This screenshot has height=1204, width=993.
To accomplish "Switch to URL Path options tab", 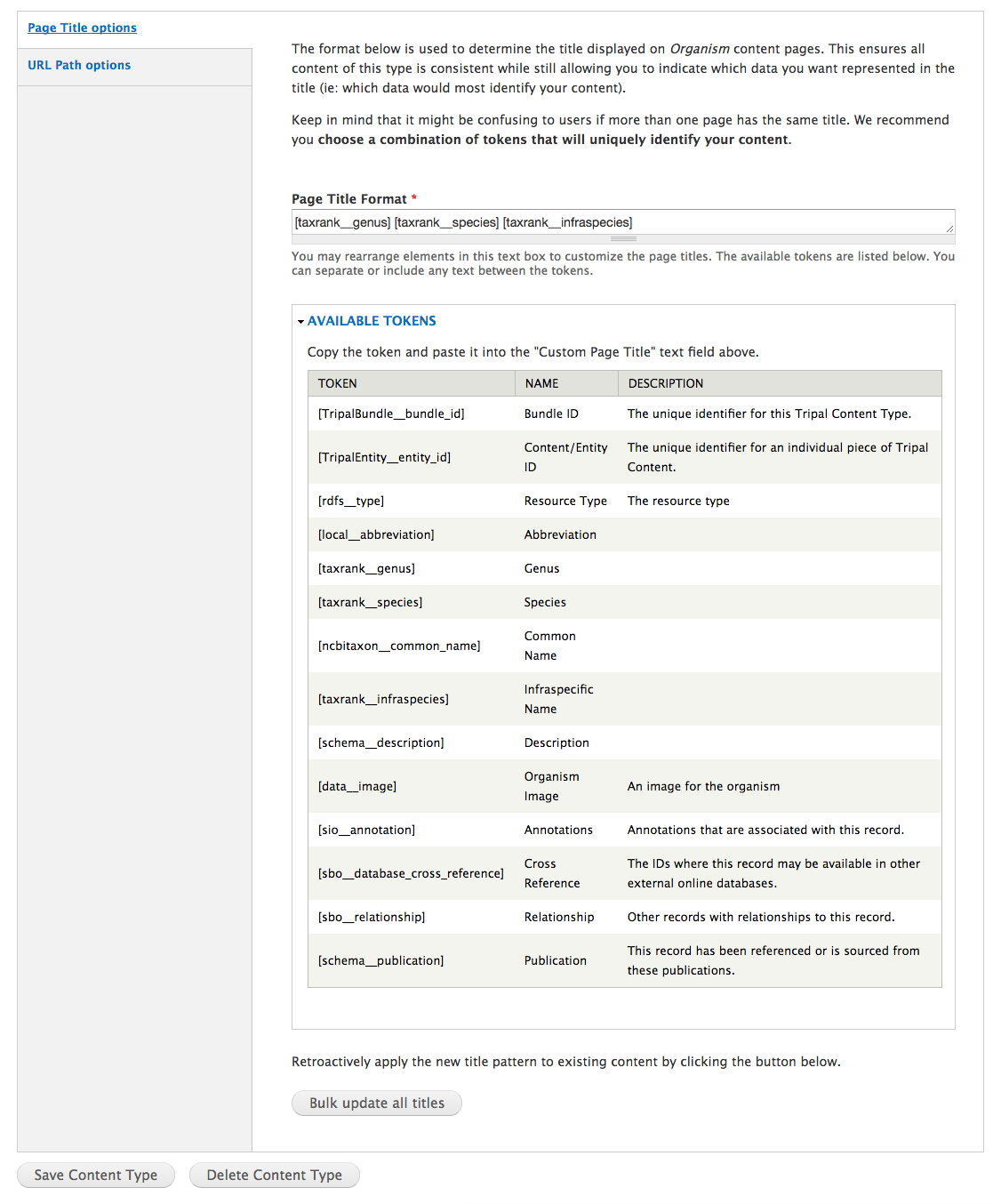I will tap(79, 65).
